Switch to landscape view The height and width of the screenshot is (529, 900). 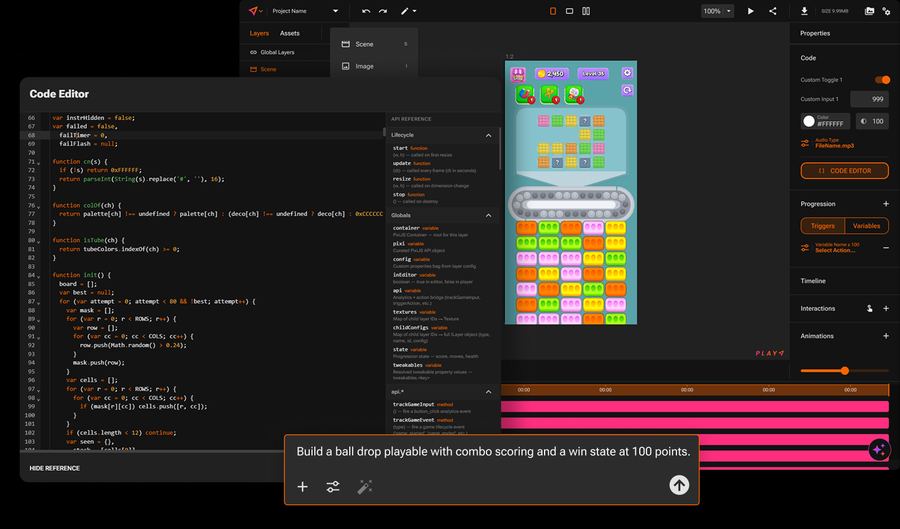point(569,11)
